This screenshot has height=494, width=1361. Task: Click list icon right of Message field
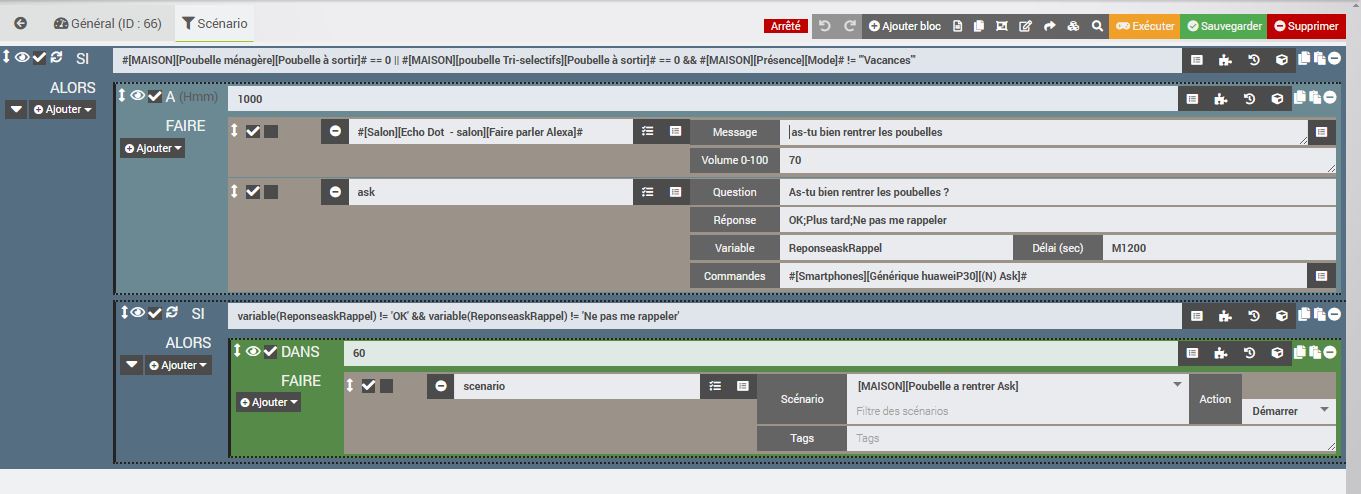1321,131
